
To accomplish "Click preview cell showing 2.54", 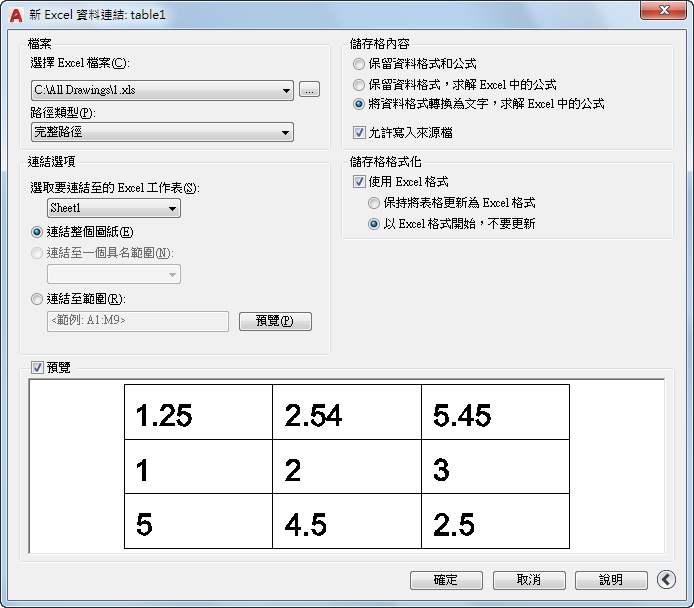I will pos(347,412).
